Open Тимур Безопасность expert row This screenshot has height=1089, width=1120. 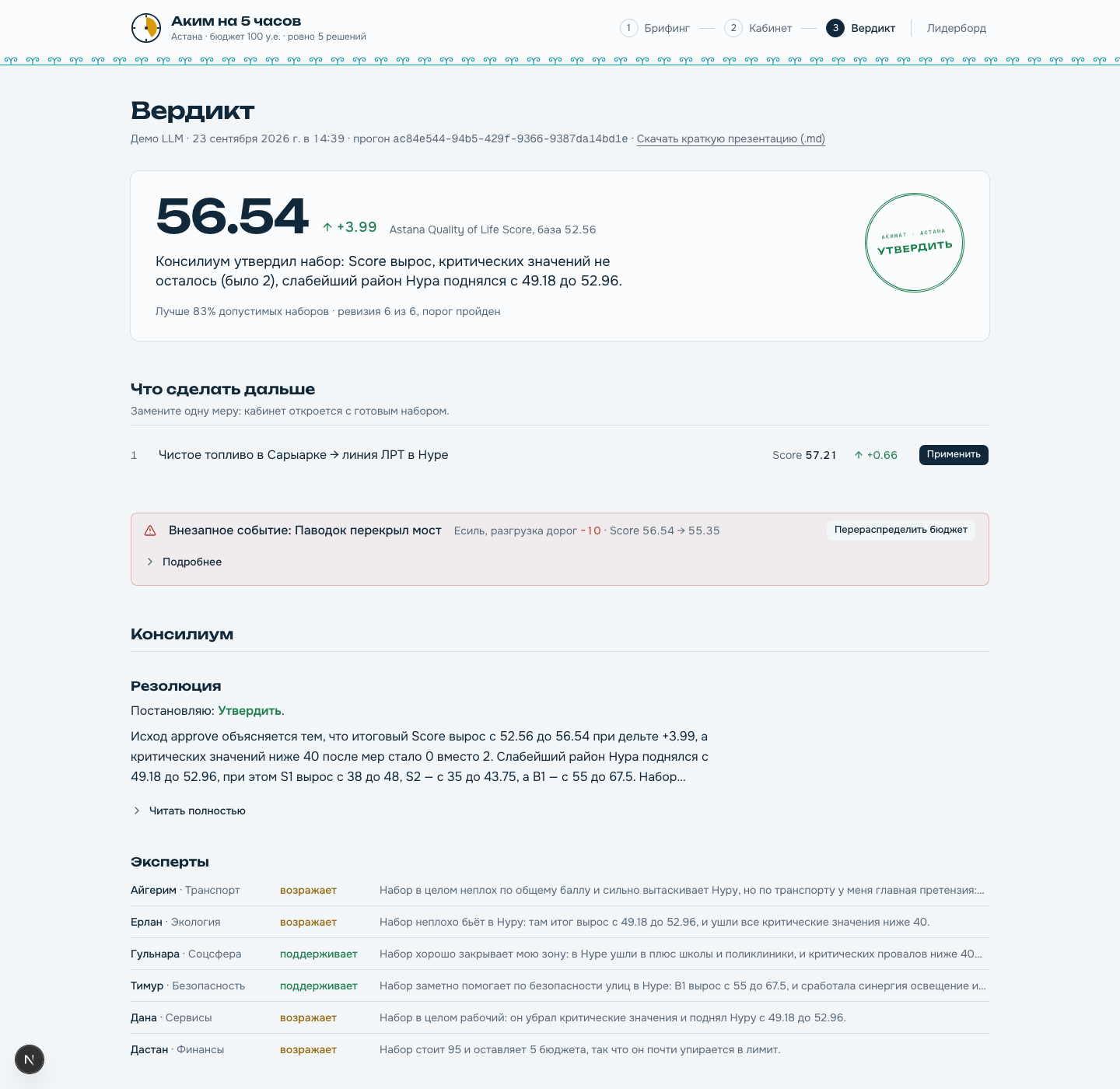point(560,986)
